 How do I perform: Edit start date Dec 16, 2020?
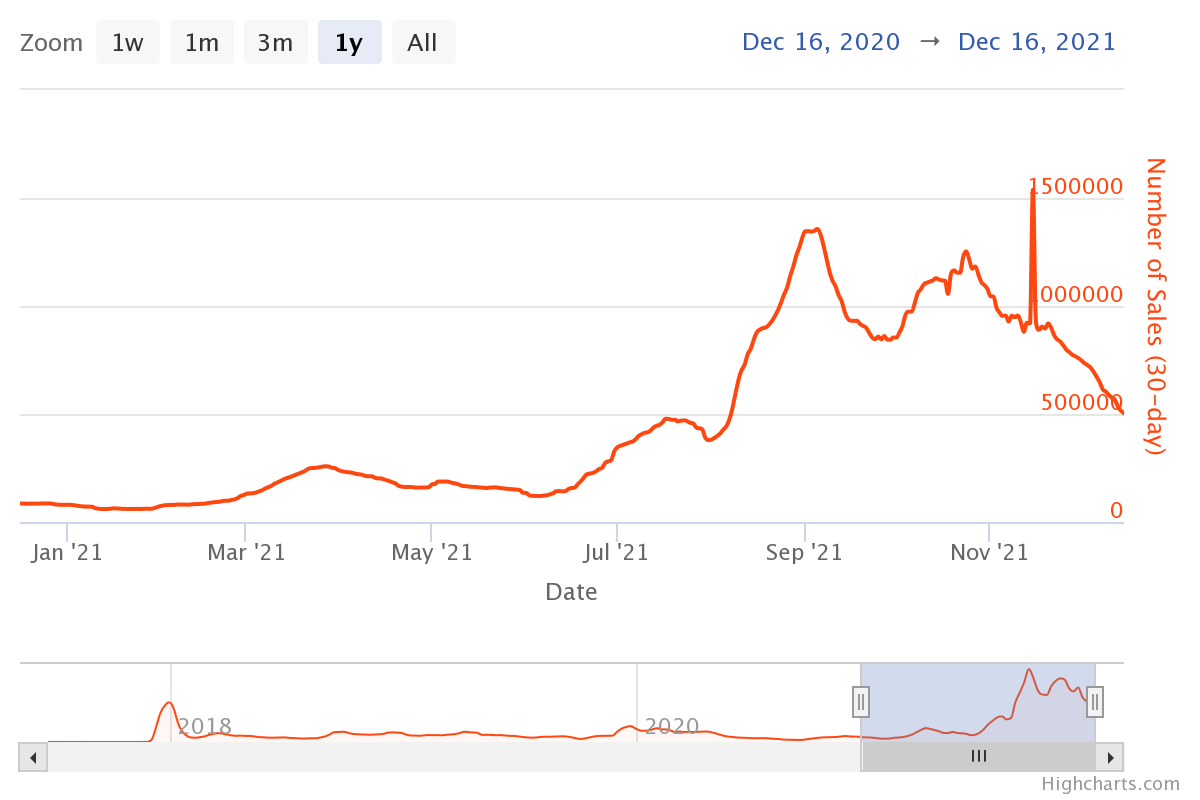(x=821, y=42)
